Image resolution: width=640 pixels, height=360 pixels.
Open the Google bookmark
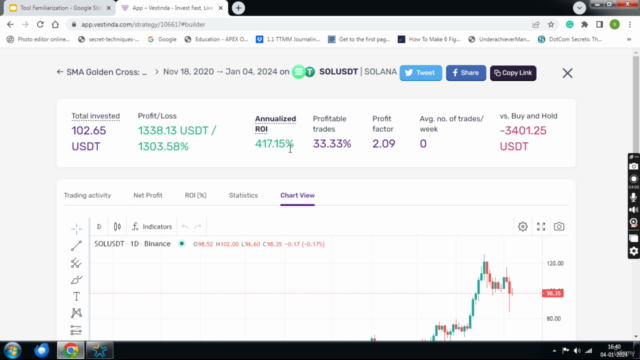[x=162, y=39]
